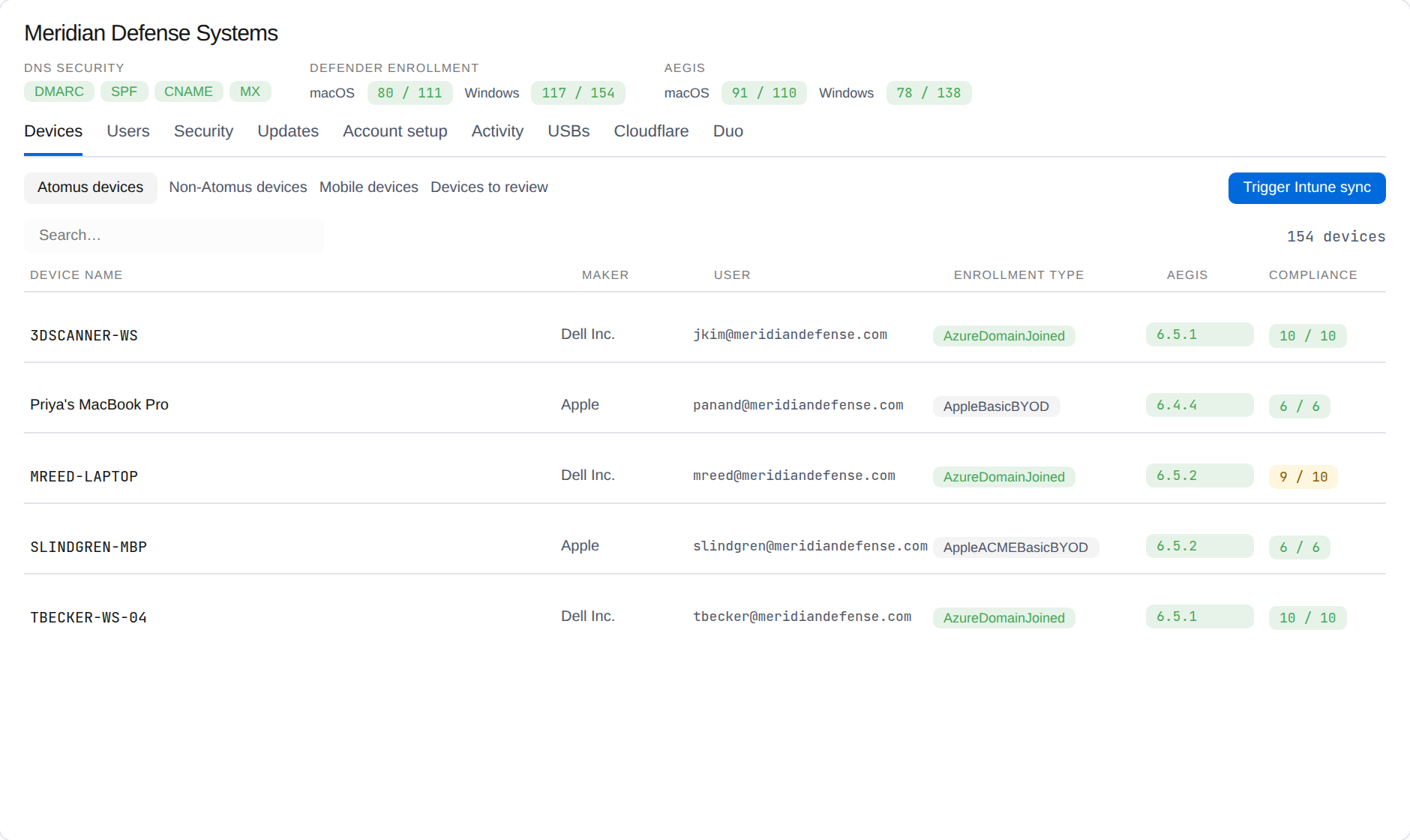The height and width of the screenshot is (840, 1410).
Task: Click compliance 6 / 6 for Priya's MacBook
Action: click(x=1299, y=406)
